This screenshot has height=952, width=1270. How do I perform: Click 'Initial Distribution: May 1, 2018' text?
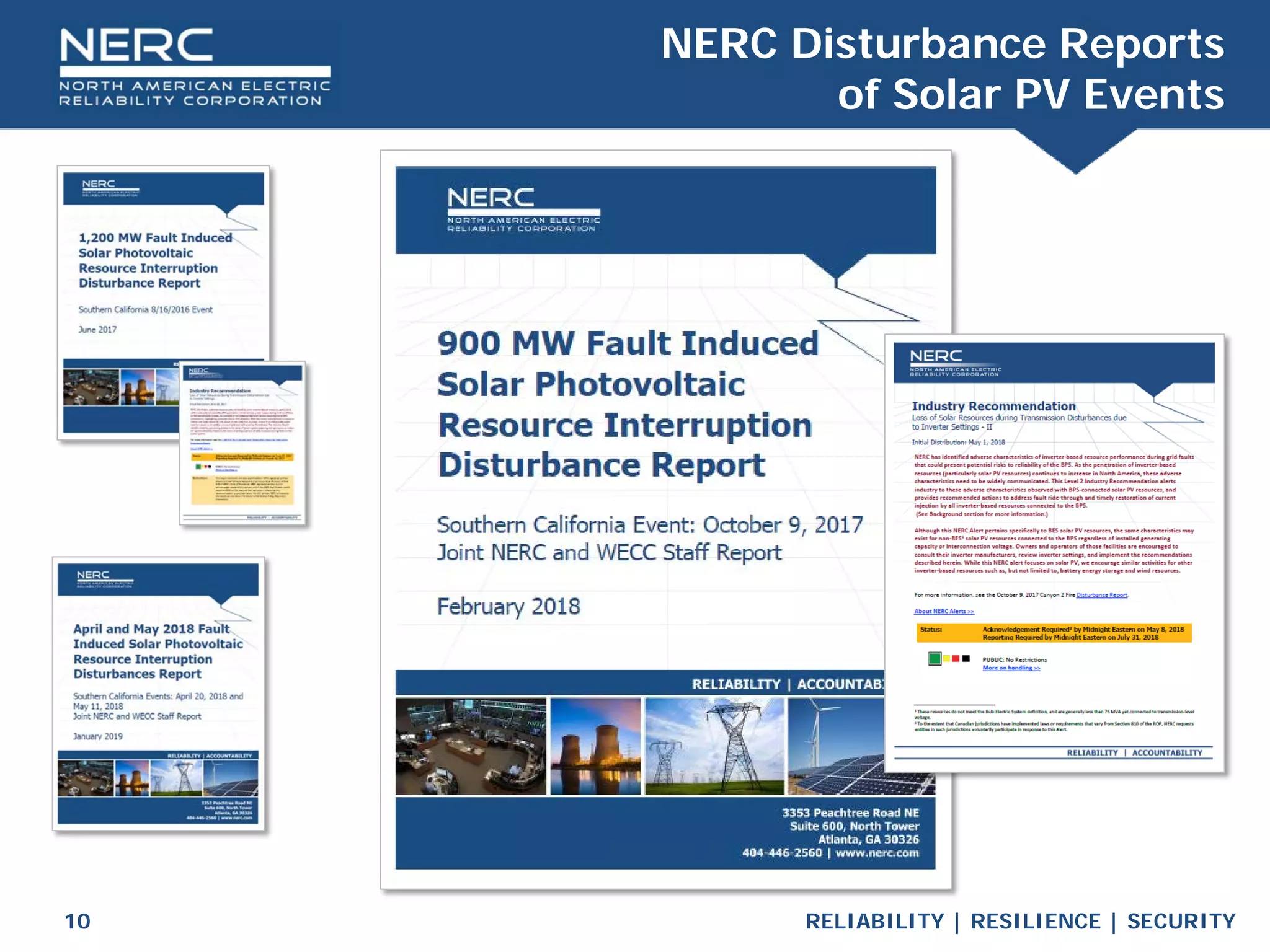958,443
